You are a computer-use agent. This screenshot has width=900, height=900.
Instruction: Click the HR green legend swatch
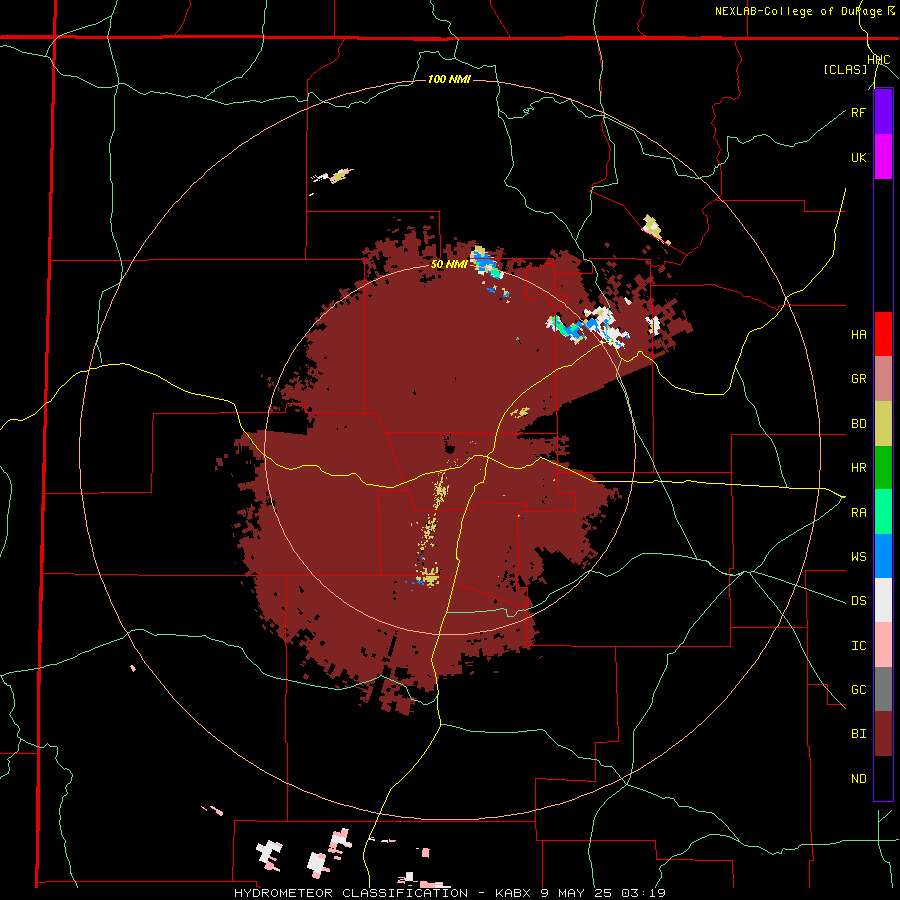pos(883,468)
